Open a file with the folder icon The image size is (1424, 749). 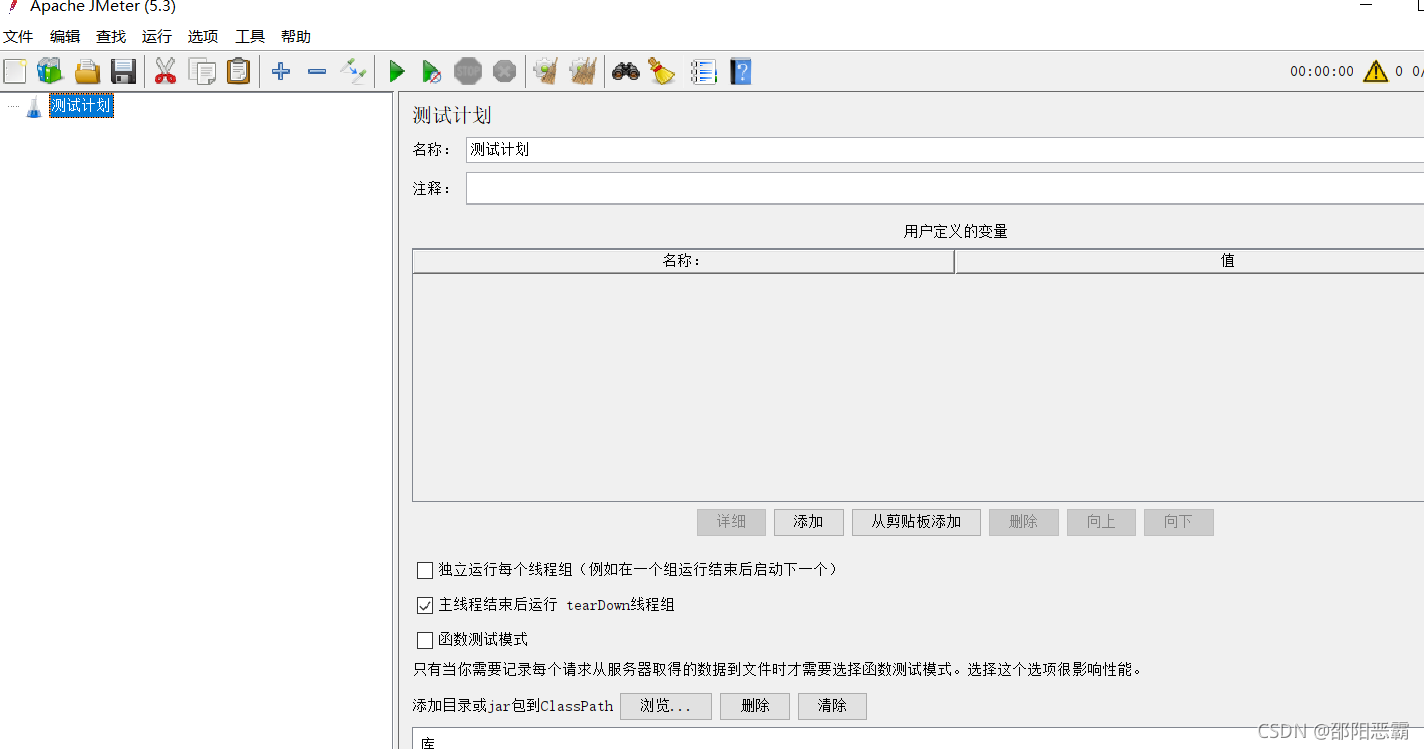pyautogui.click(x=87, y=71)
